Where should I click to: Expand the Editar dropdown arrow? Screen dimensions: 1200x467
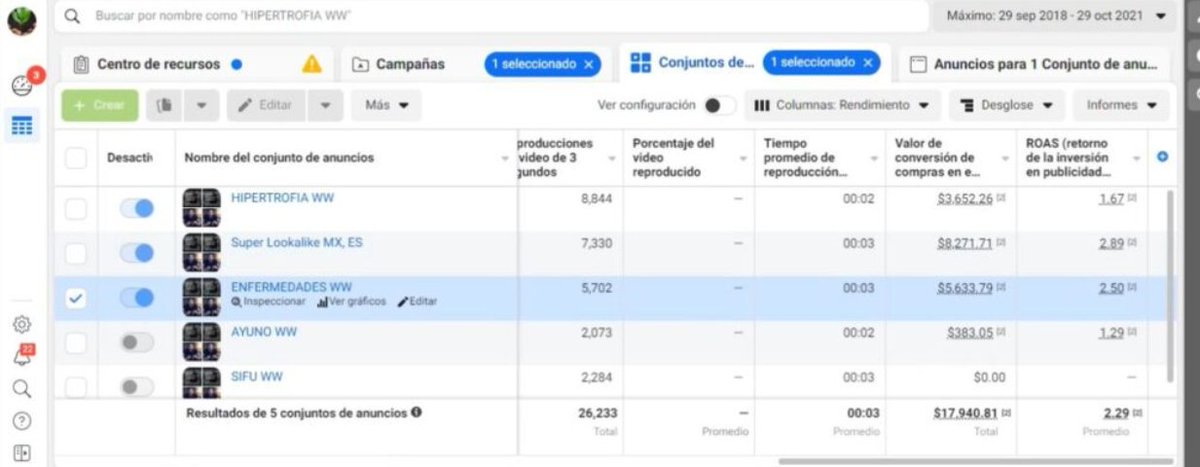(325, 105)
